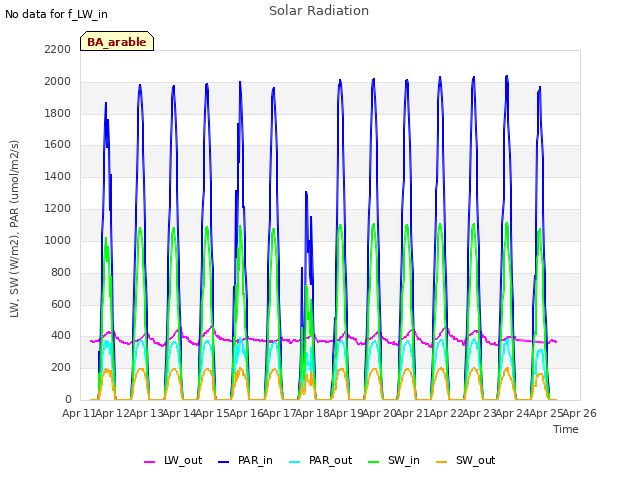Click the cyan PAR_out legend marker
Viewport: 640px width, 480px height.
(294, 462)
